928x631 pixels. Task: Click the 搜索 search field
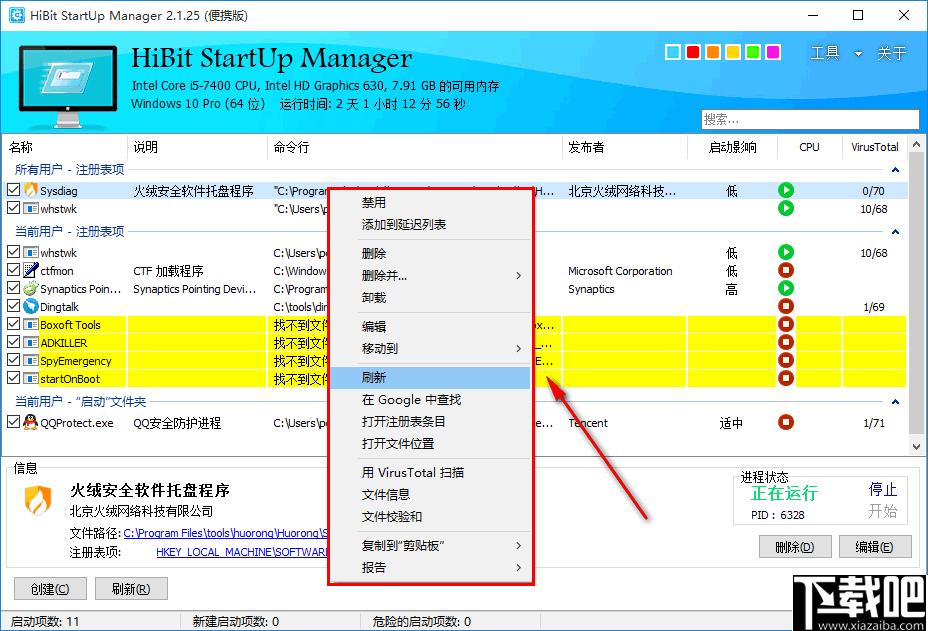pos(810,119)
